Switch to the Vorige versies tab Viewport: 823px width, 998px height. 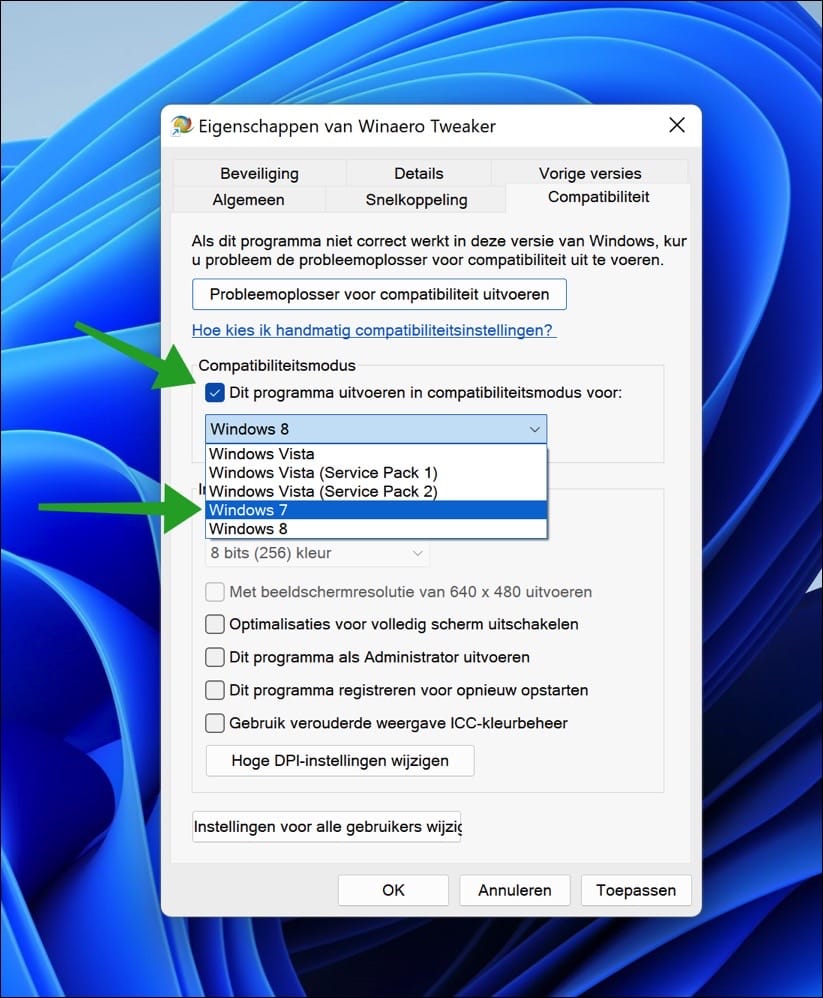pyautogui.click(x=589, y=172)
